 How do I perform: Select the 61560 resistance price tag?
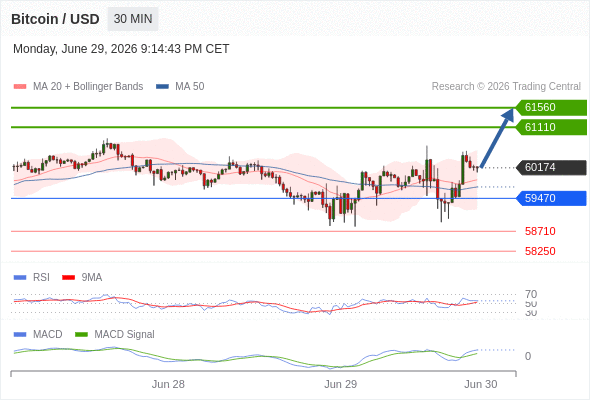coord(551,107)
